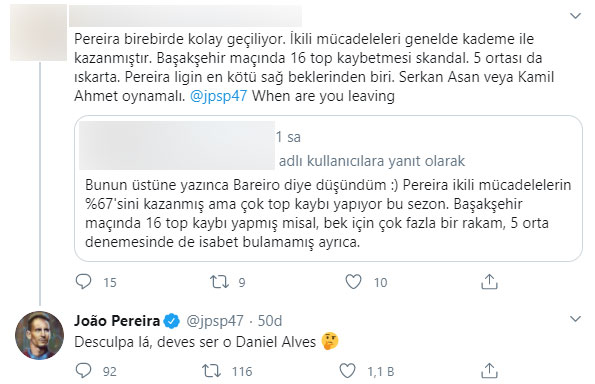Retweet João Pereira's Daniel Alves tweet
This screenshot has height=384, width=595.
[x=211, y=371]
